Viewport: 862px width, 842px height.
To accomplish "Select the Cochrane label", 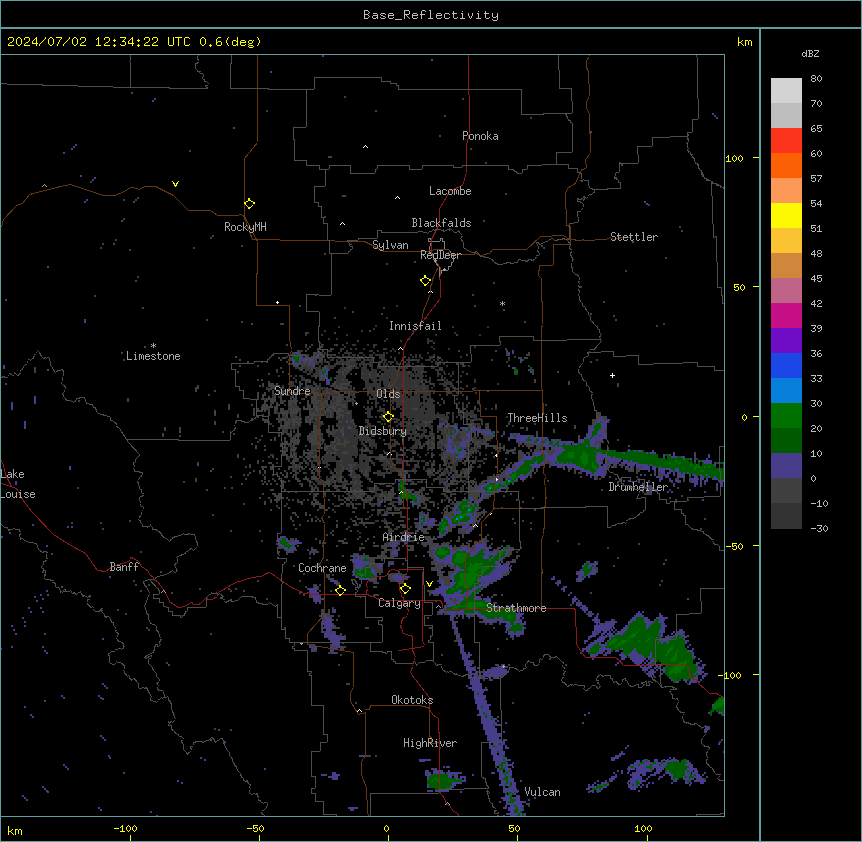I will (322, 568).
